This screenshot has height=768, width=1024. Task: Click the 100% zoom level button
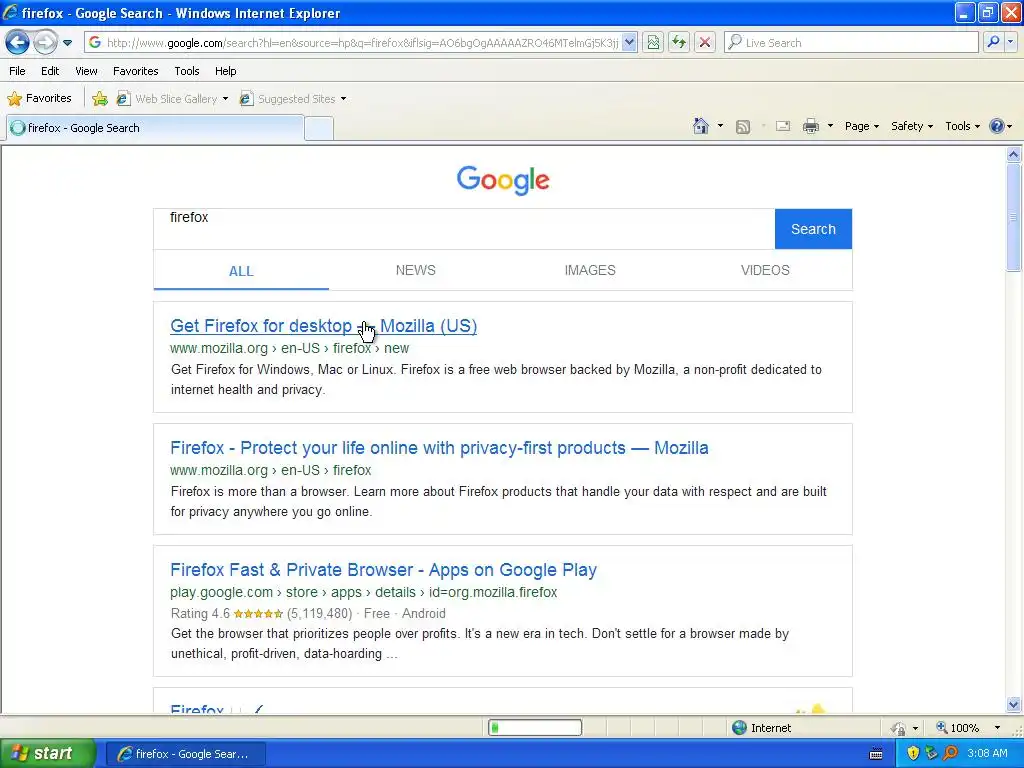[x=958, y=728]
